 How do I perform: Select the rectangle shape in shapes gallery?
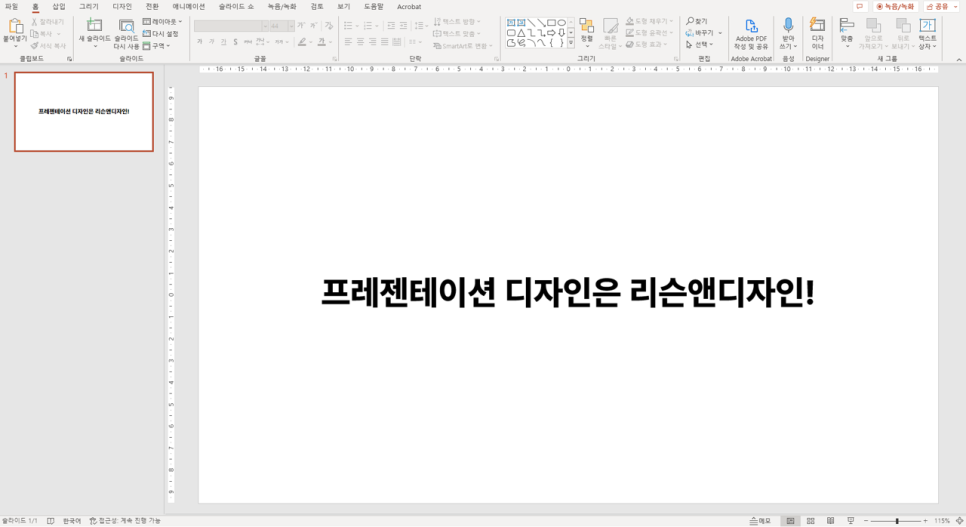[551, 23]
